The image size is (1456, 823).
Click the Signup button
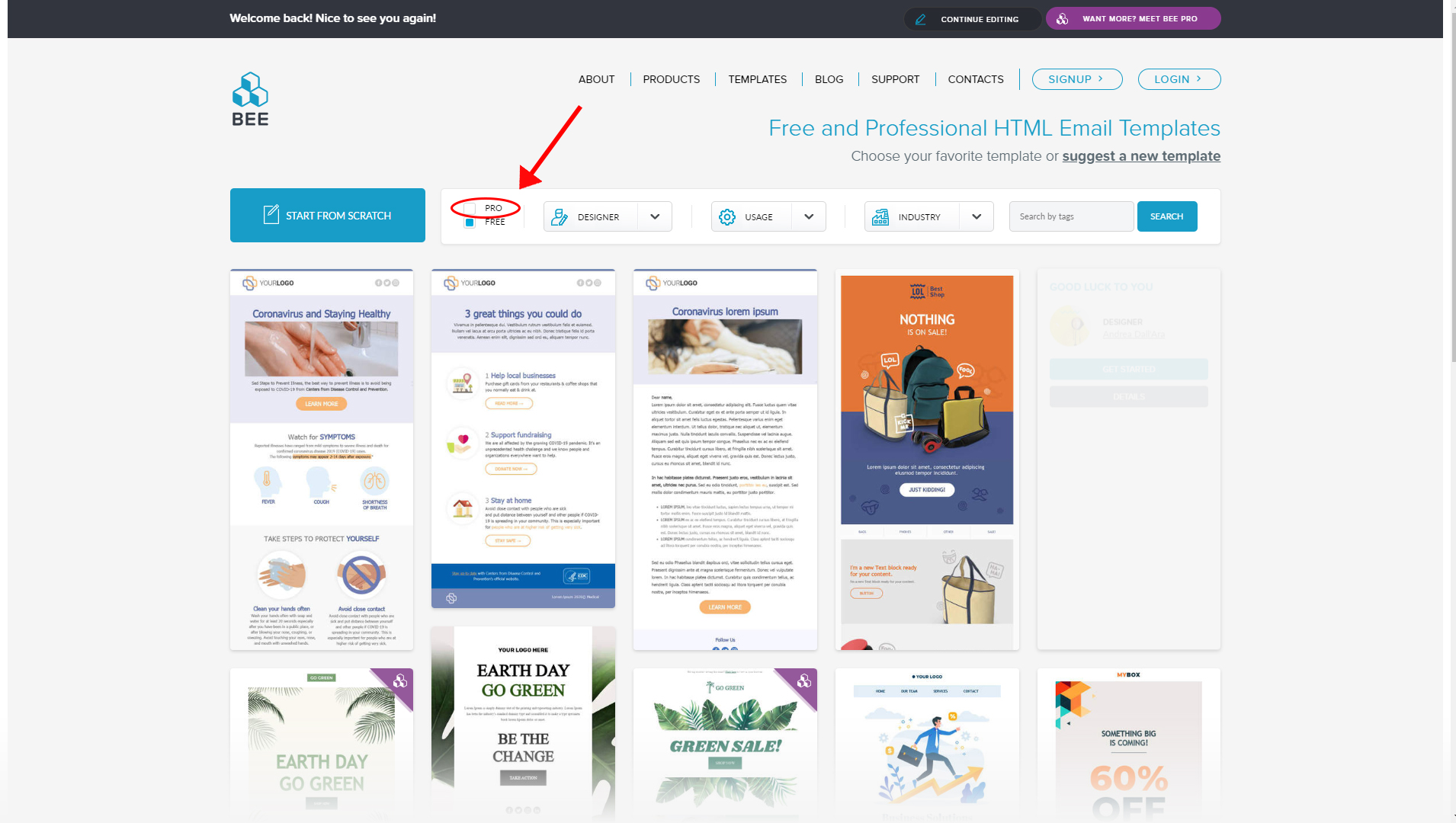coord(1077,79)
